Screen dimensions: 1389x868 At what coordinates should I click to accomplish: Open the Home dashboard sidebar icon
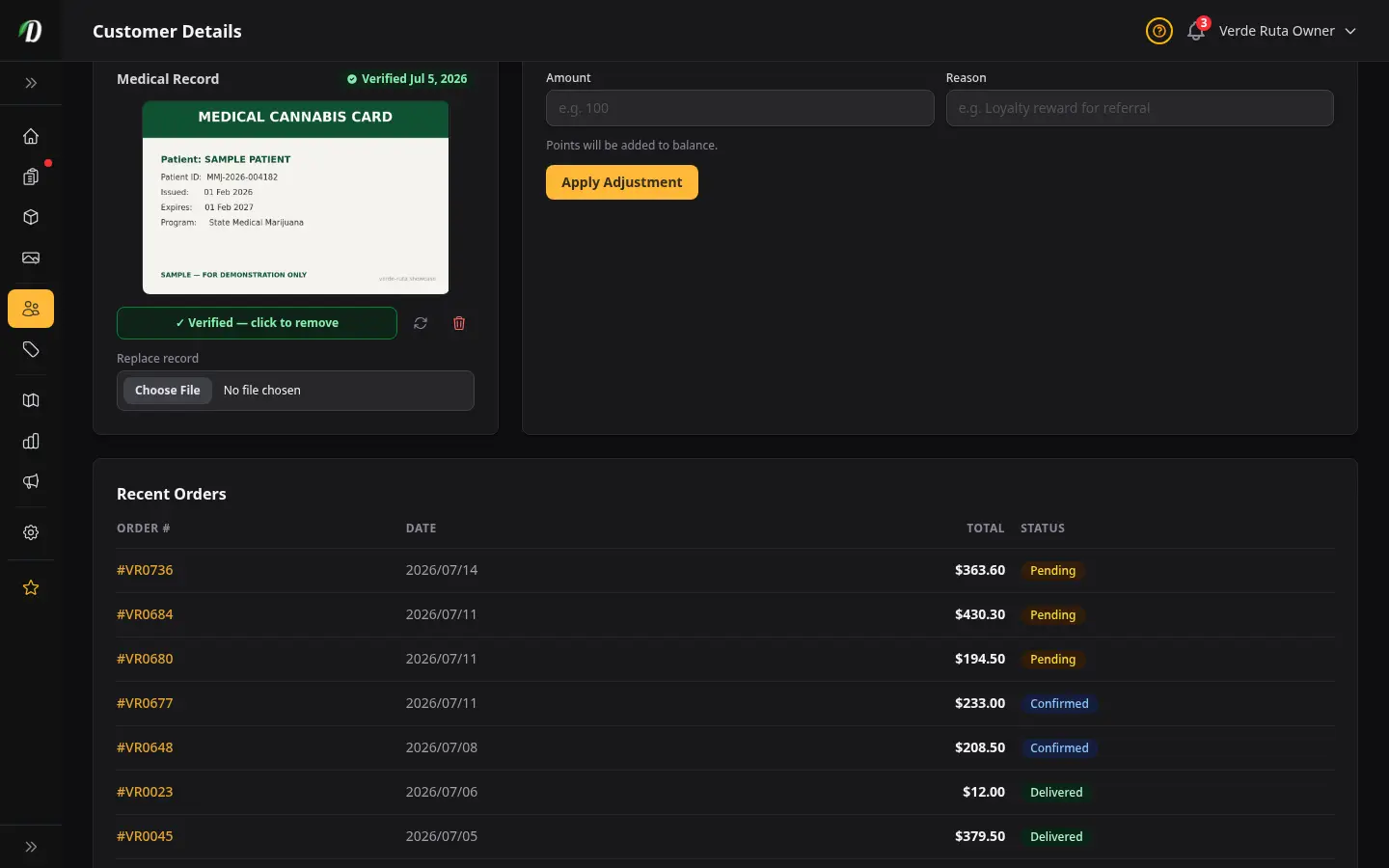pyautogui.click(x=31, y=136)
